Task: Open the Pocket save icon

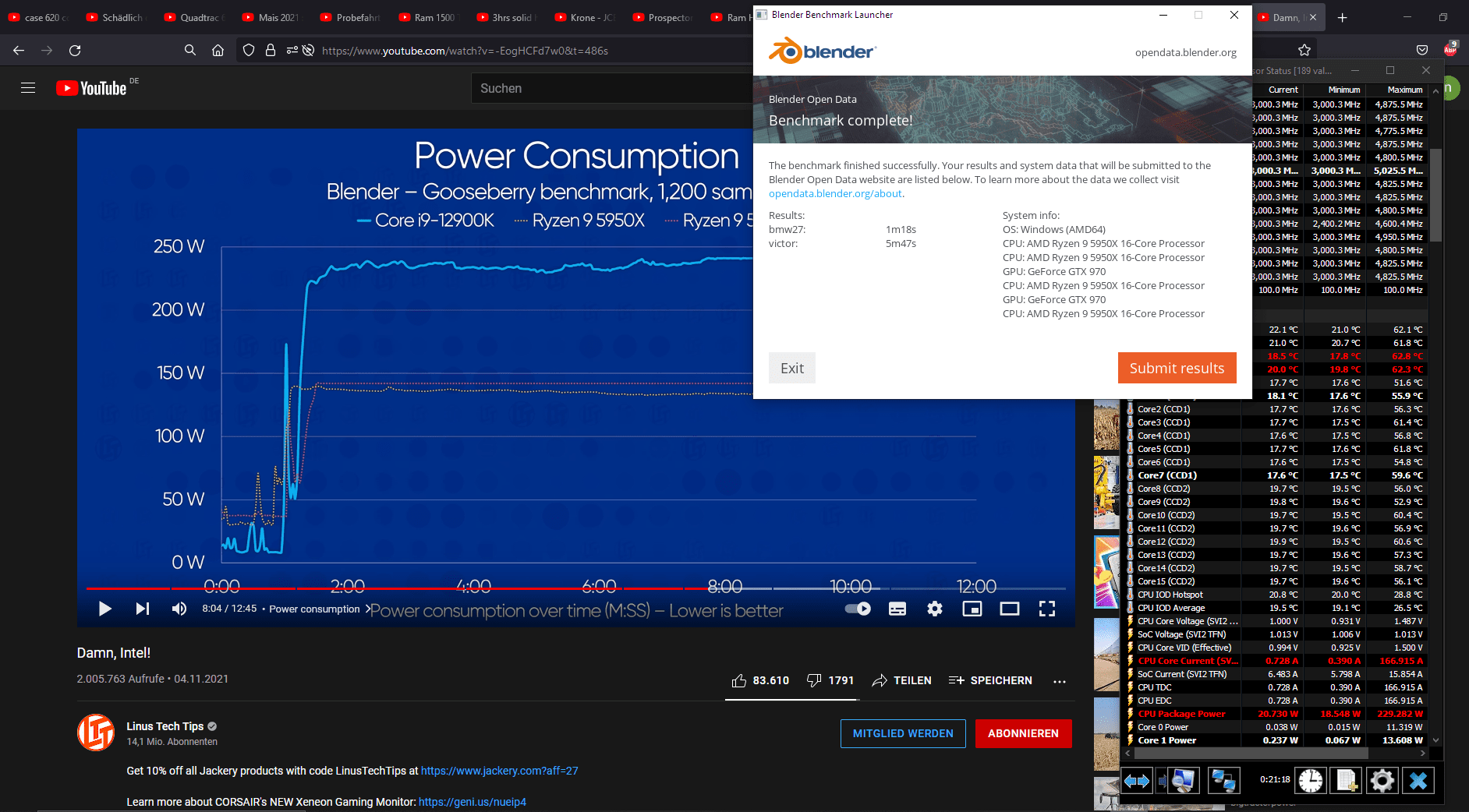Action: [1422, 51]
